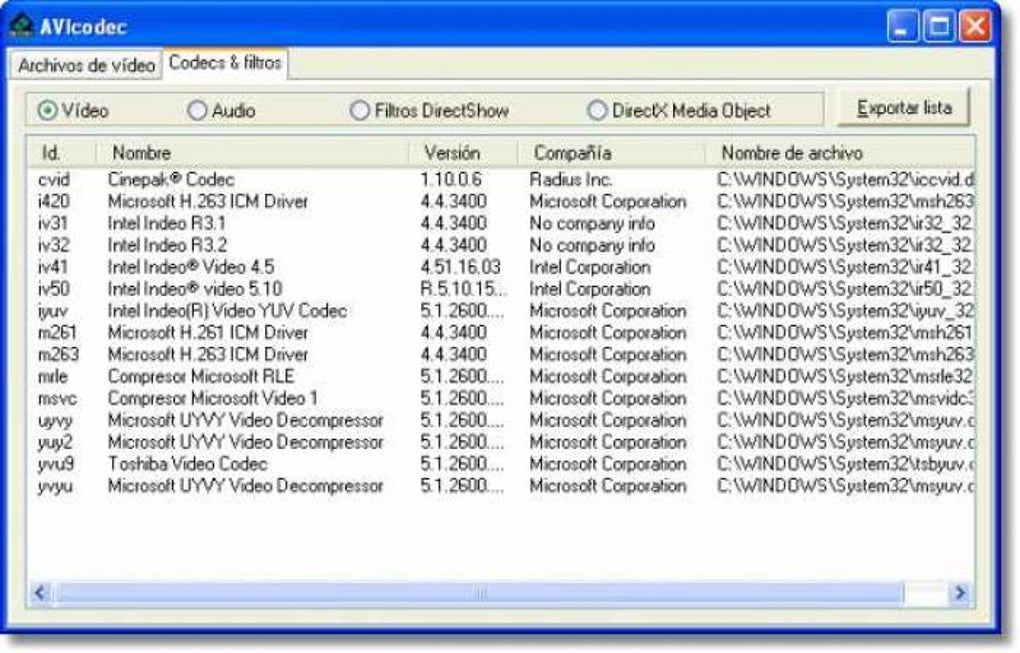
Task: Select the Intel Indeo R3.2 row
Action: coord(501,245)
